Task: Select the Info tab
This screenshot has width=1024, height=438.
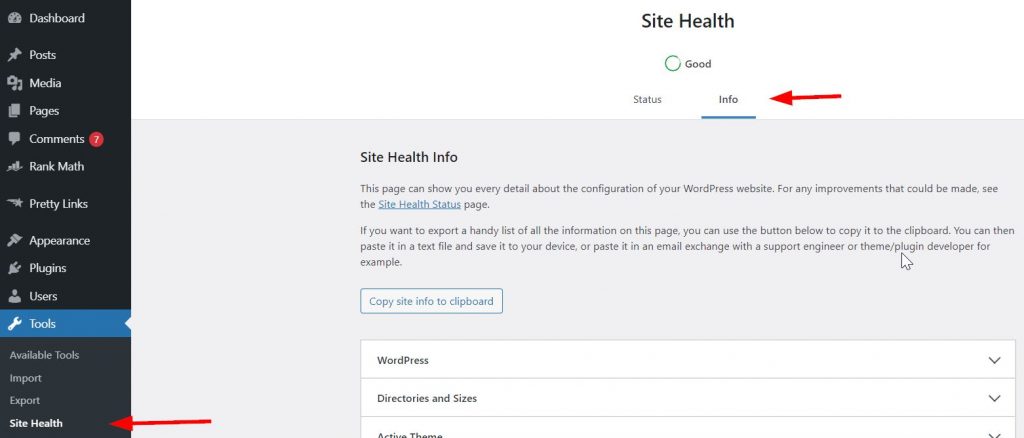Action: 728,99
